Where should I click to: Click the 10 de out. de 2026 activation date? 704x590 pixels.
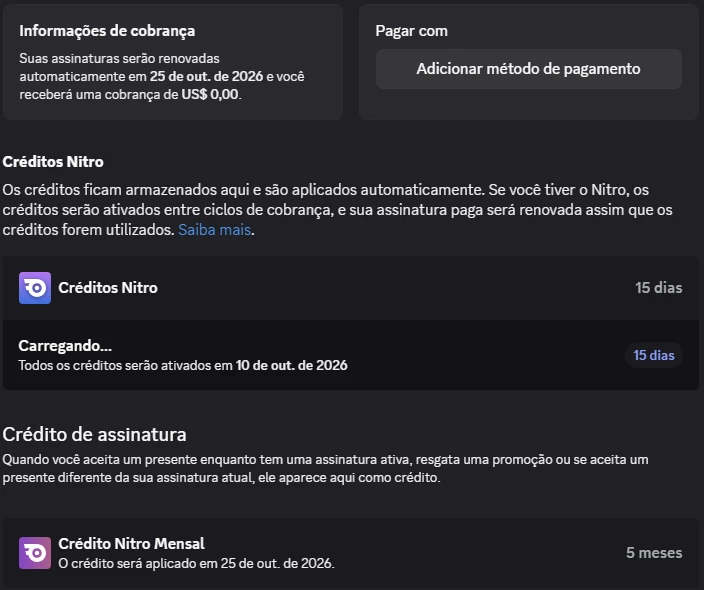point(291,365)
